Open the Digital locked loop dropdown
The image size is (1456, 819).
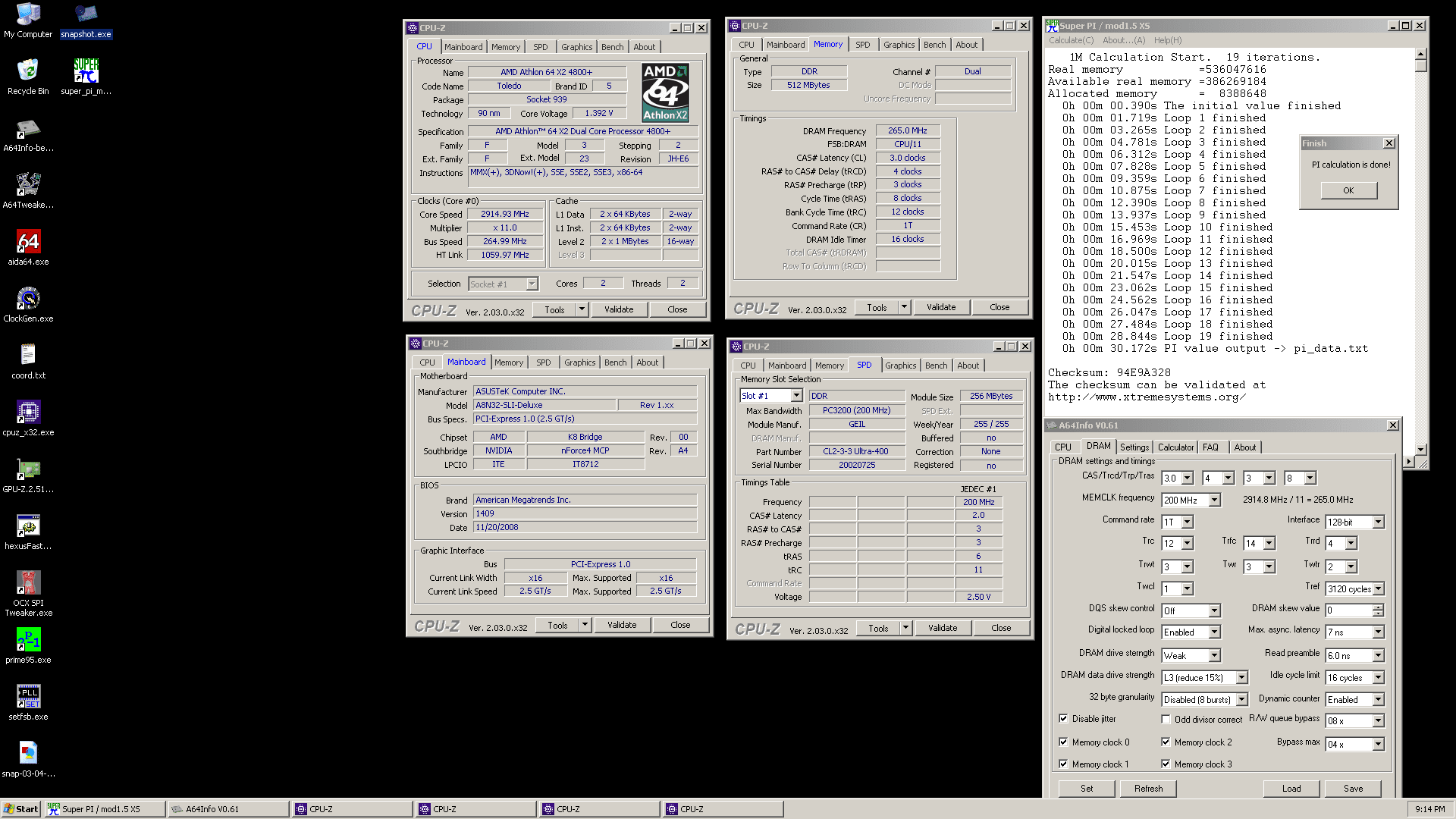click(1214, 632)
